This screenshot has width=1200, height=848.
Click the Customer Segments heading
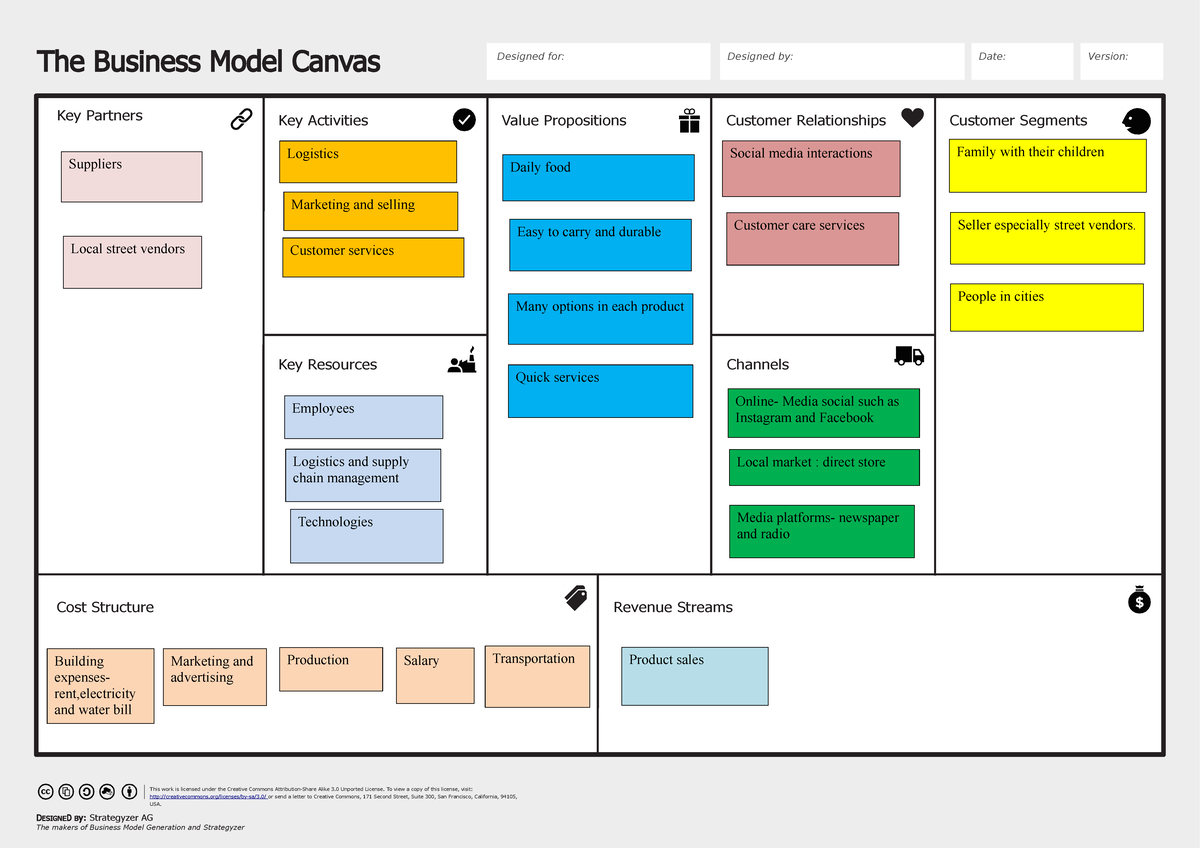tap(1018, 121)
